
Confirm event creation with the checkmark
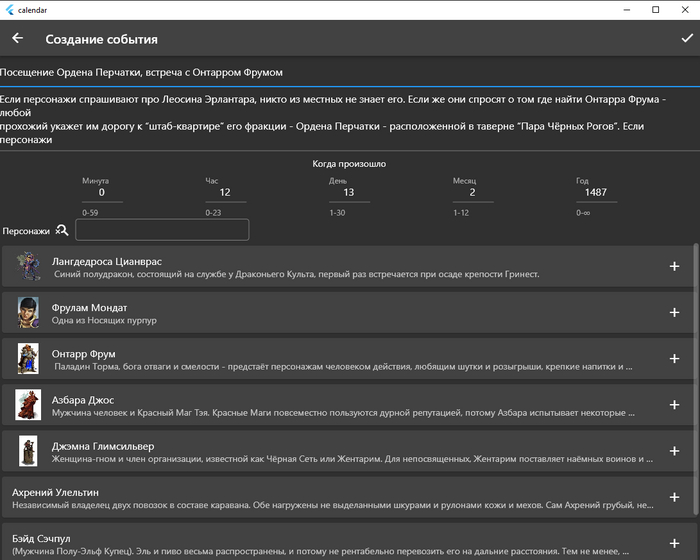(686, 39)
